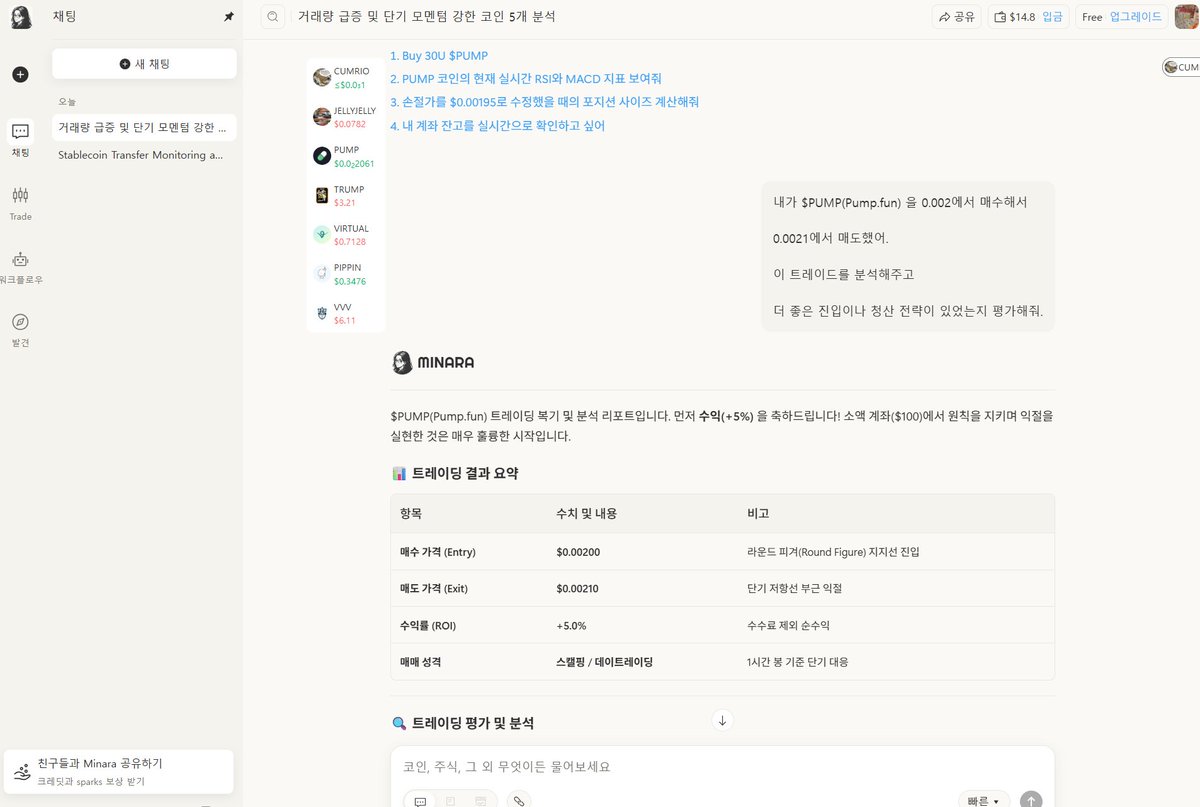The width and height of the screenshot is (1200, 807).
Task: Focus the '코인, 주식, 그 외 무엇이든 물어보세요' input
Action: (x=722, y=767)
